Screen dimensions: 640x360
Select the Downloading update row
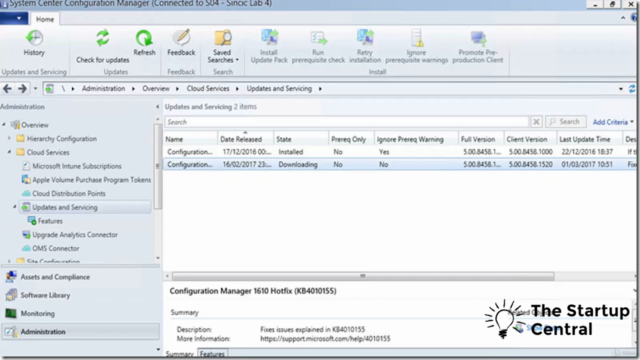coord(400,164)
